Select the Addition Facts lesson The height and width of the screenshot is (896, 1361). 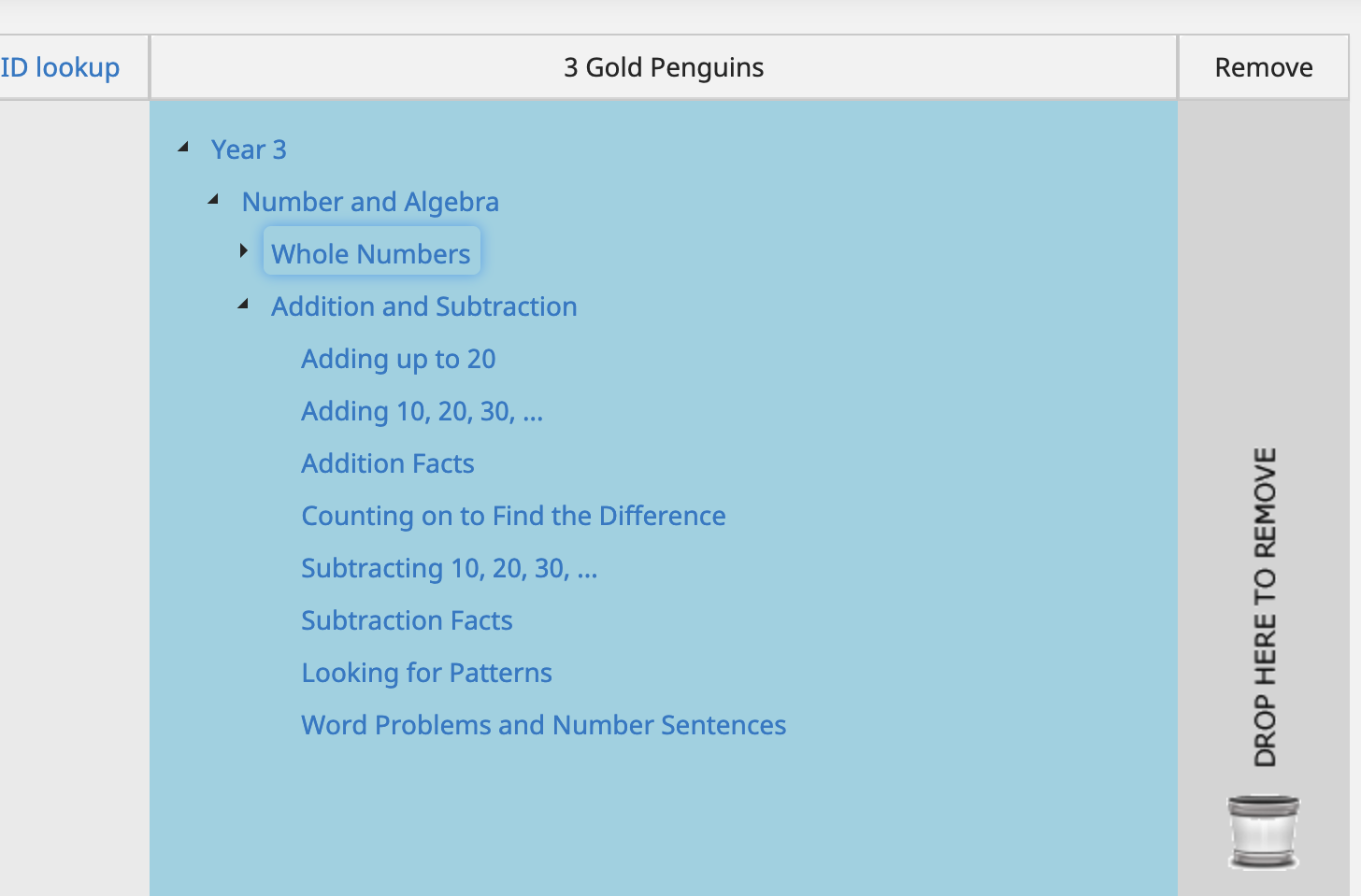click(x=388, y=463)
